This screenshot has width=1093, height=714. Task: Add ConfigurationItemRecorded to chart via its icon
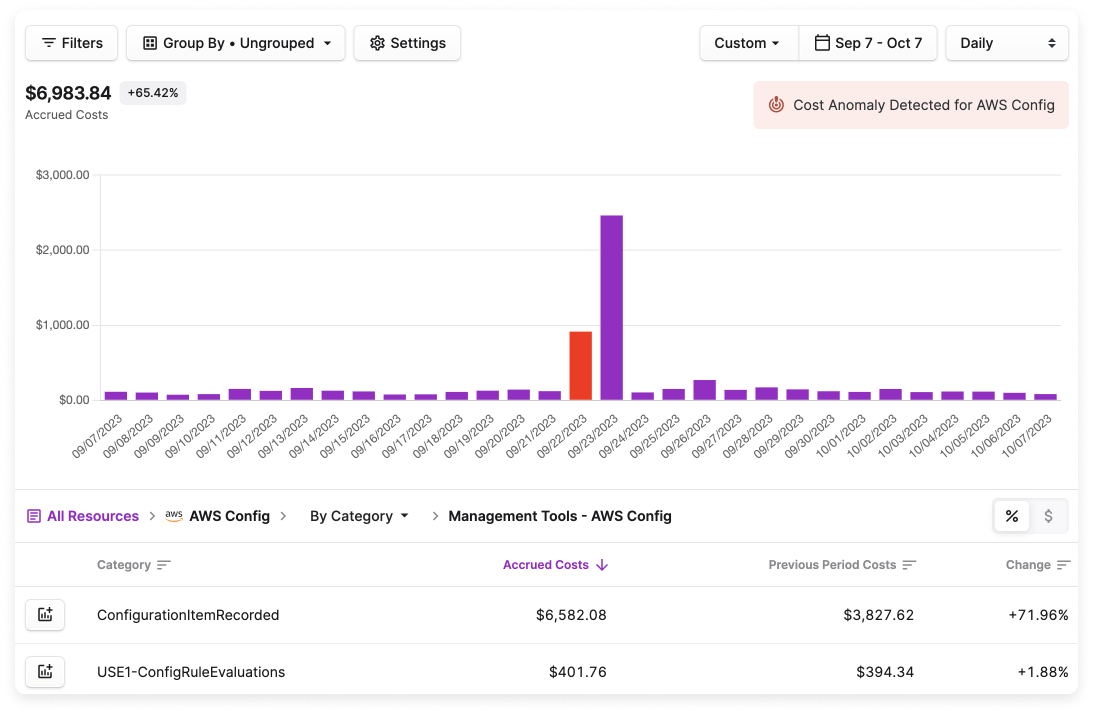point(45,615)
